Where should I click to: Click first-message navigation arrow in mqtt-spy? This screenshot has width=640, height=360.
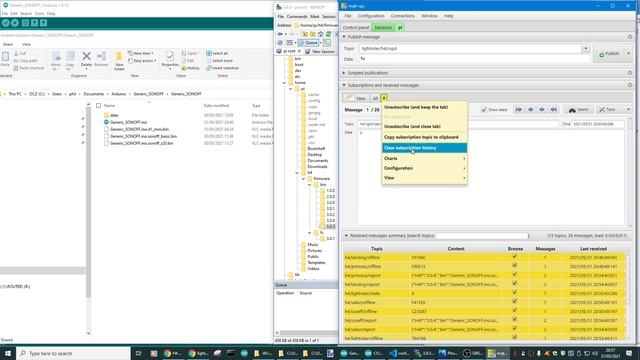point(518,109)
